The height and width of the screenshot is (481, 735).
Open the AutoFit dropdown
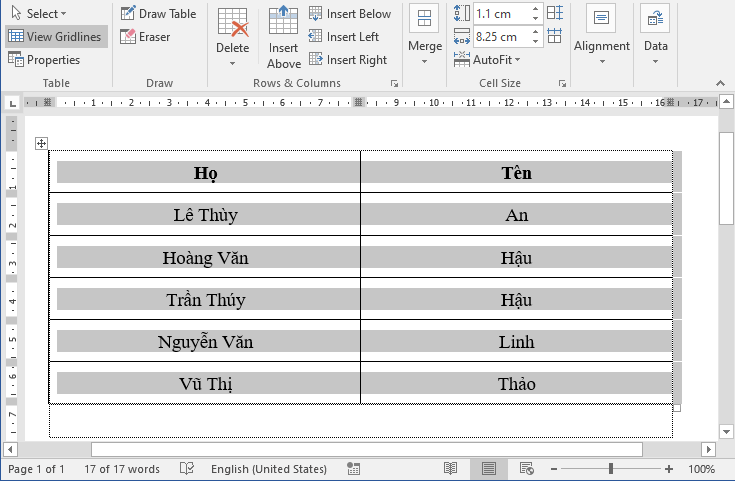488,60
